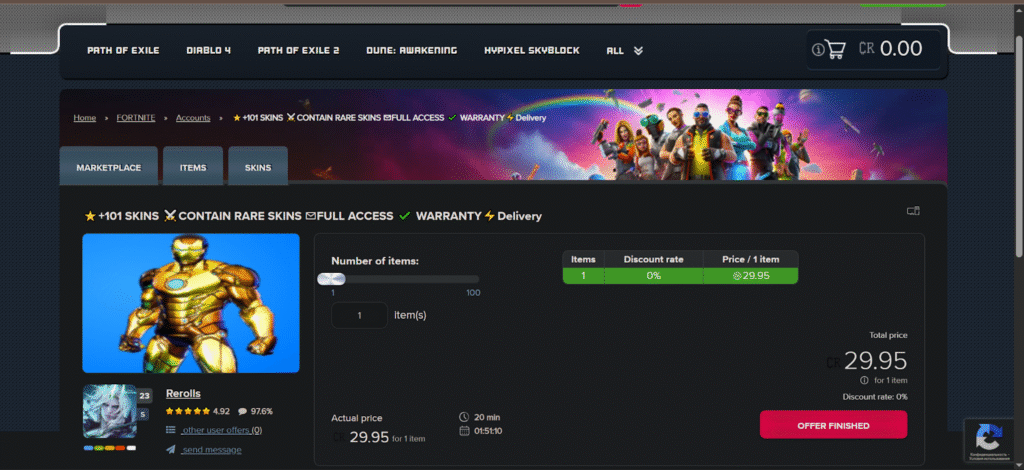Click the list icon beside other user offers
1024x470 pixels.
[x=171, y=430]
